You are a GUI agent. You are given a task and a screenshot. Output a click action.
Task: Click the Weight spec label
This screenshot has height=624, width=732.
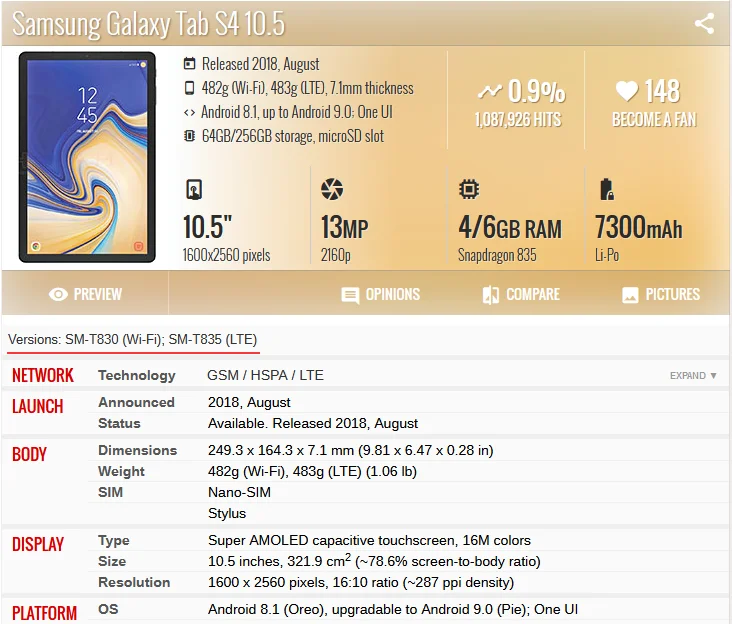(121, 471)
